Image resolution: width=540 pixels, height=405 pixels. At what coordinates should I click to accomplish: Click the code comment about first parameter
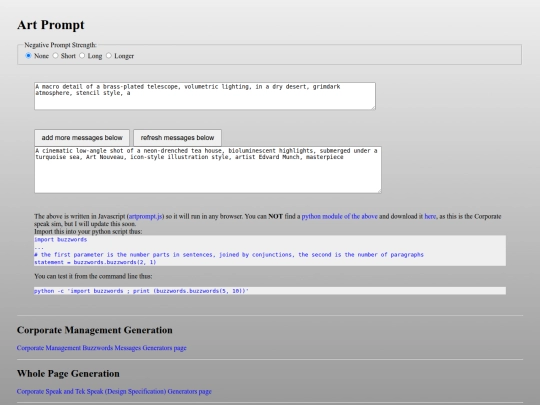[229, 255]
